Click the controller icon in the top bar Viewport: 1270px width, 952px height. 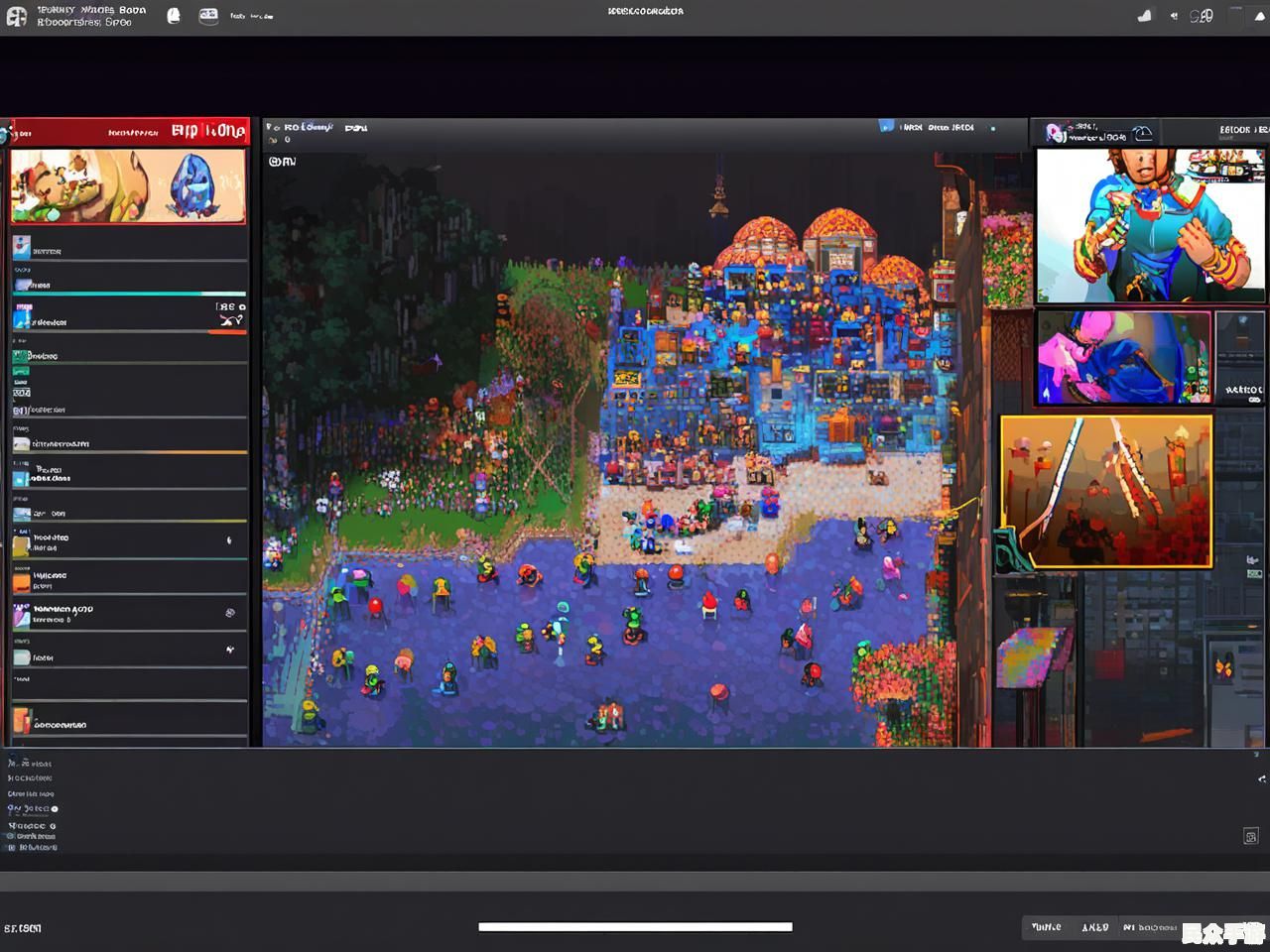coord(208,16)
